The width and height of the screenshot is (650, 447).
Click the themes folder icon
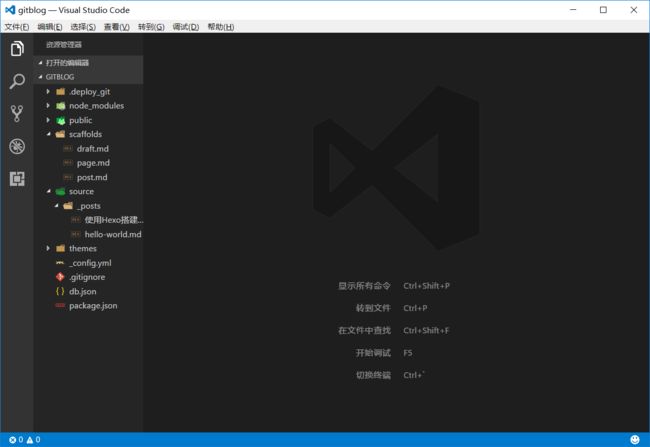tap(61, 248)
